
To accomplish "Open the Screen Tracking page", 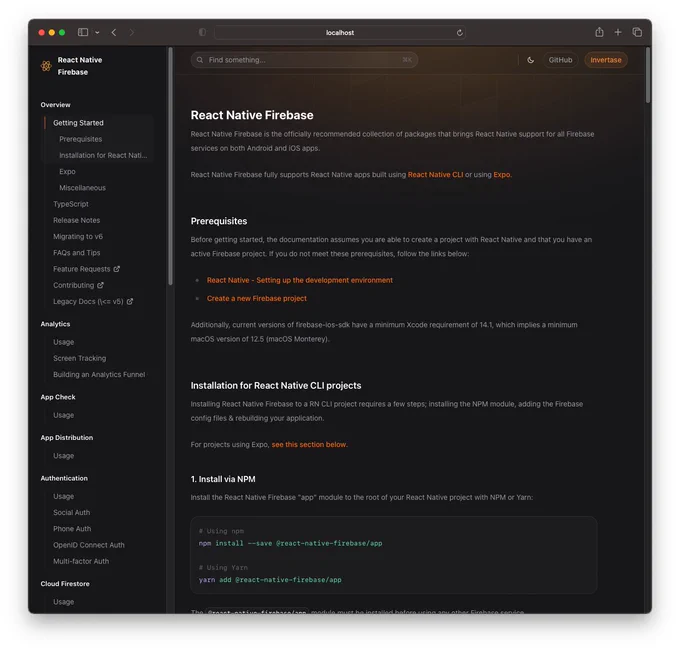I will (x=79, y=358).
